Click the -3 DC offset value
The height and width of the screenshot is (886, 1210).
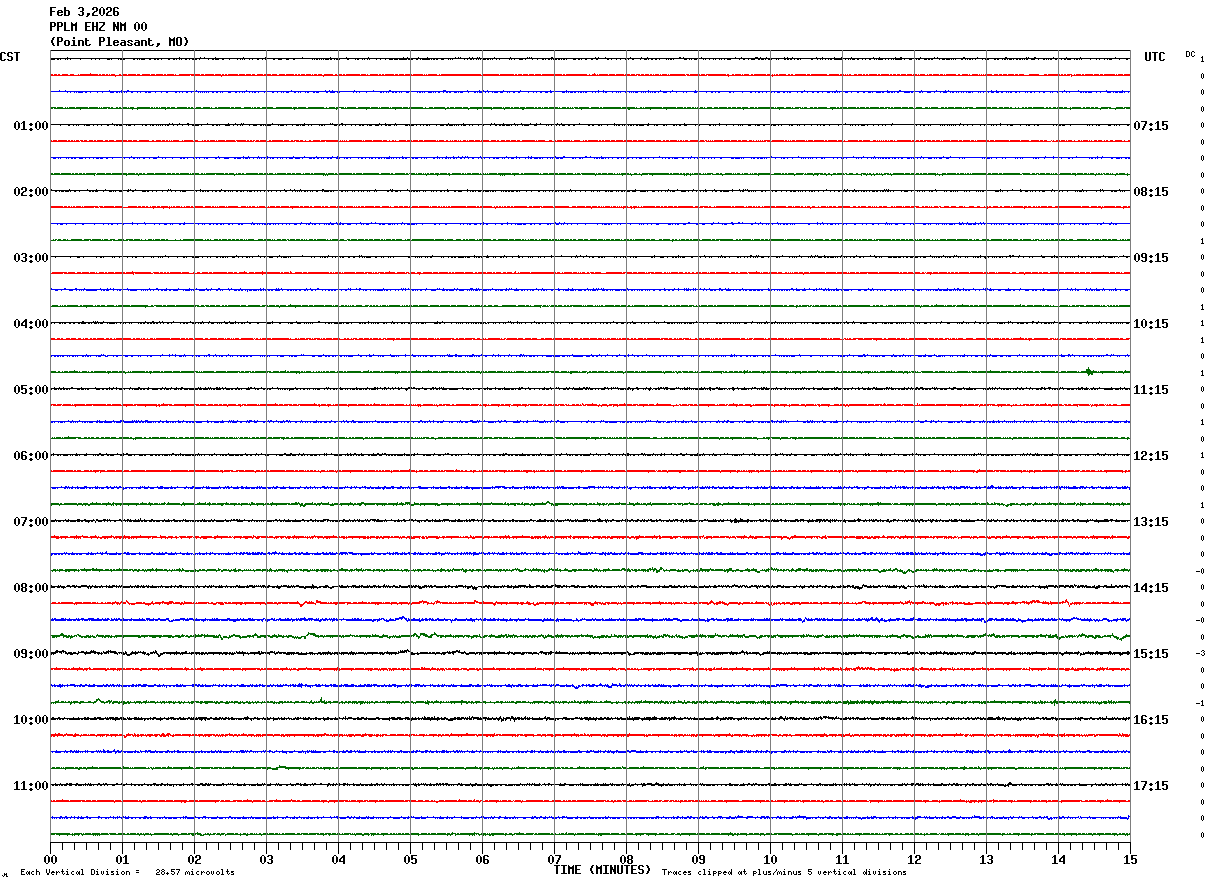[1200, 654]
